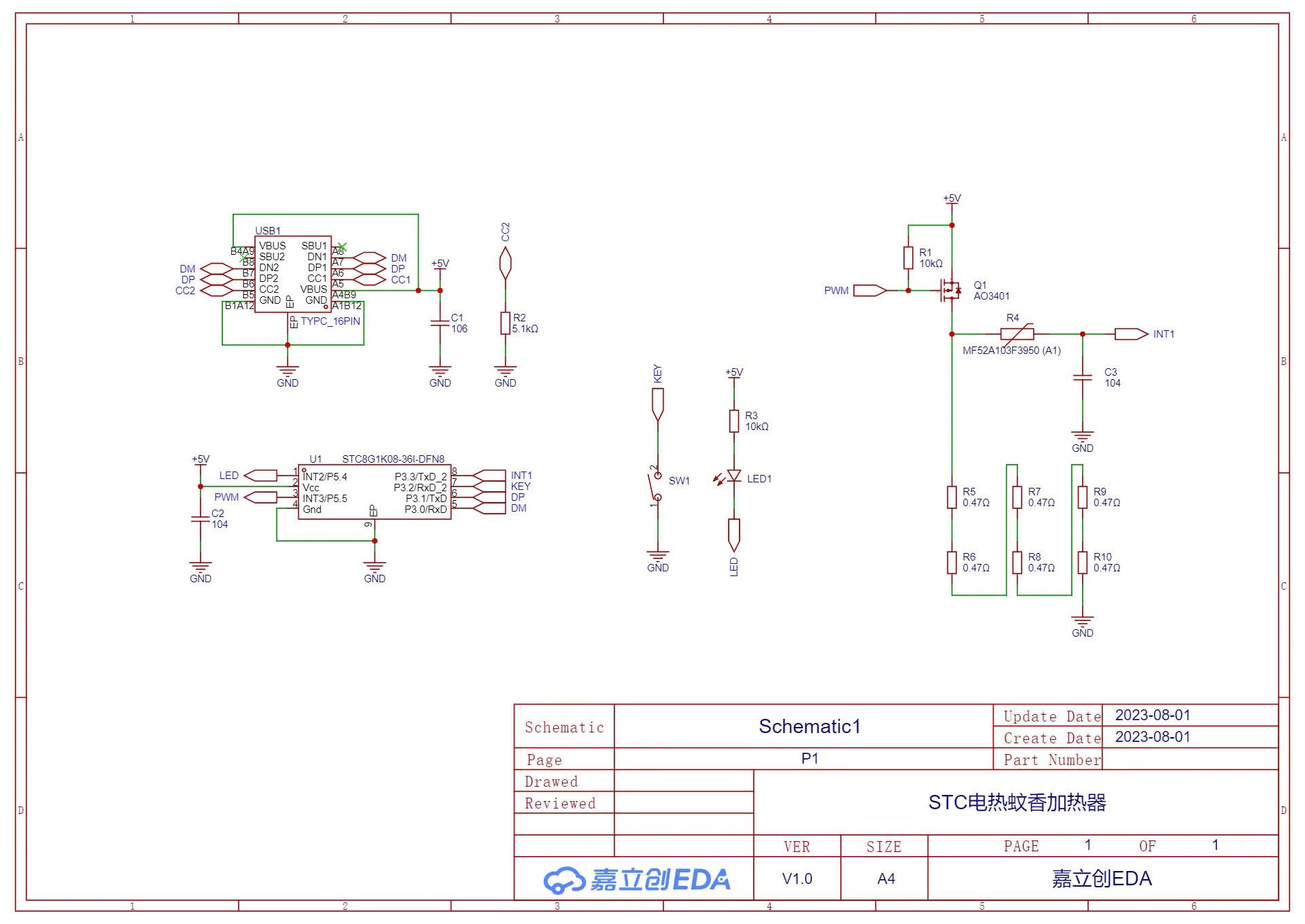
Task: Click the 'STC8G1K08-36I-DFN8' part label
Action: [393, 459]
